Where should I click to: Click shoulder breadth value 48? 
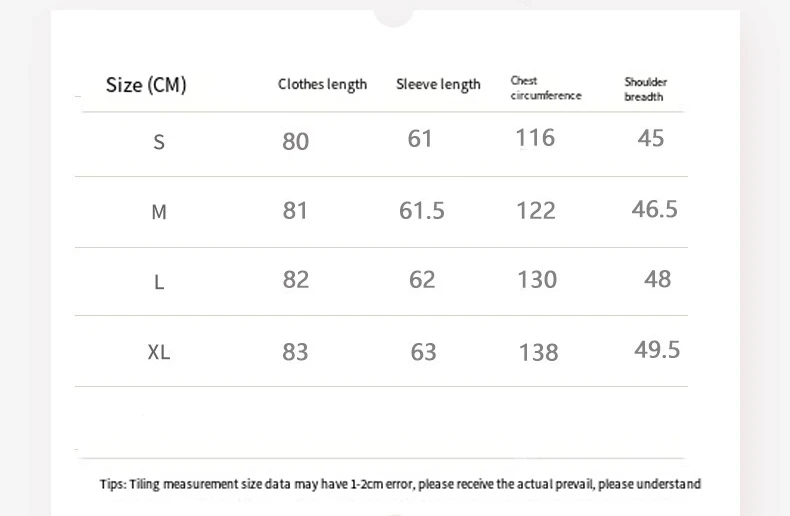657,278
